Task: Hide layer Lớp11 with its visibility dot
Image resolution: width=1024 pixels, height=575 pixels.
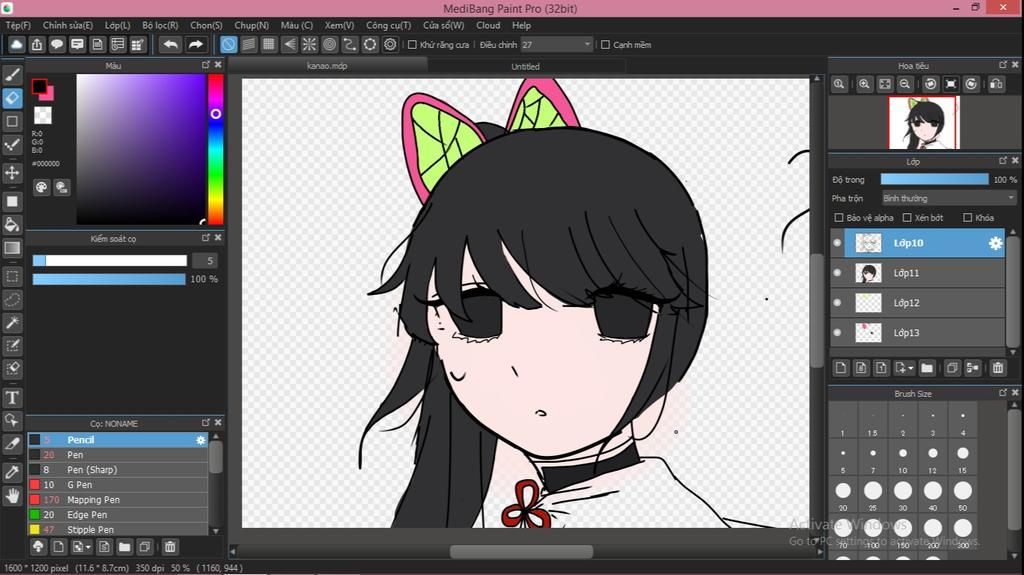Action: pyautogui.click(x=837, y=273)
